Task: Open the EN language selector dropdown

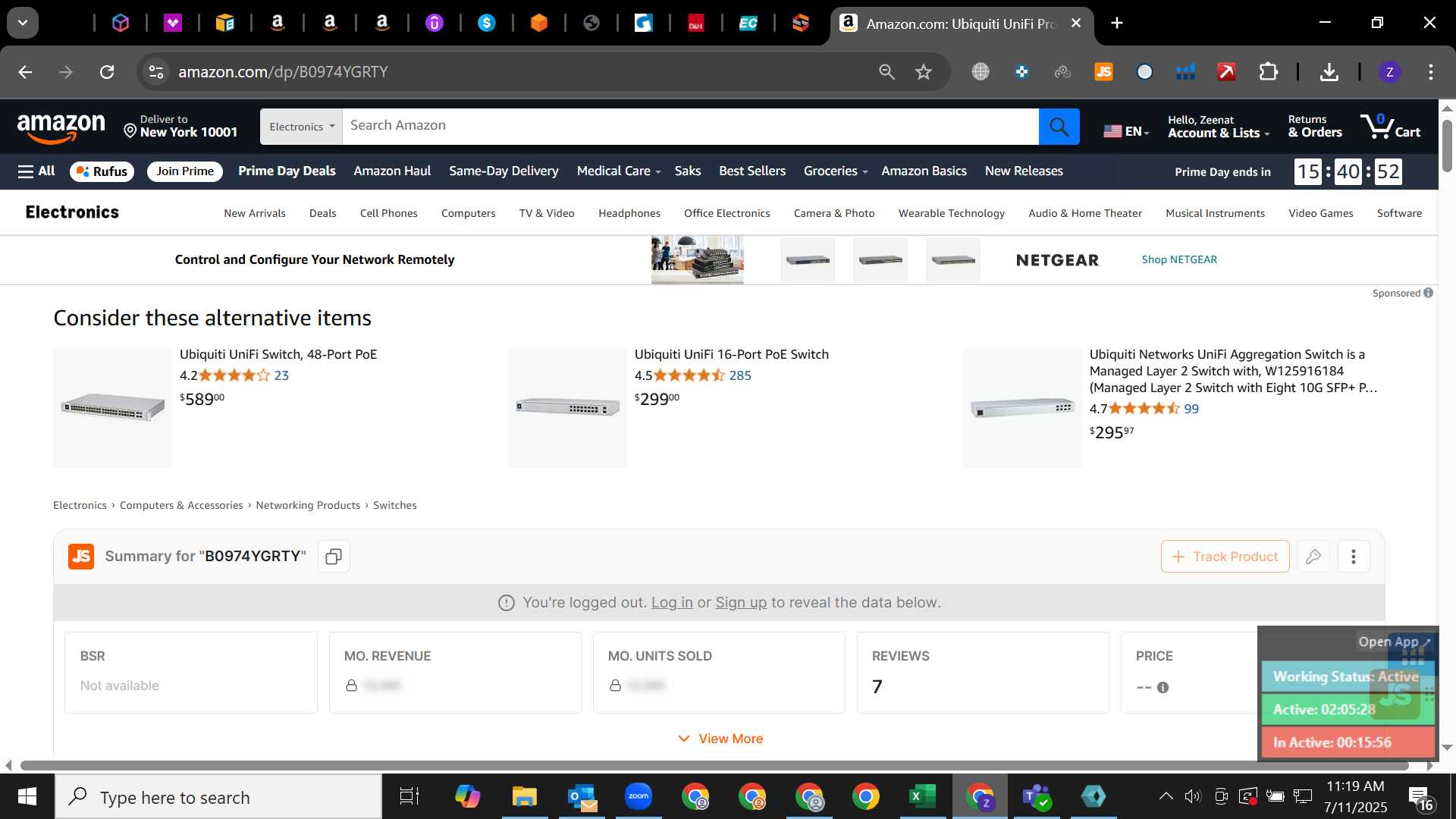Action: click(1126, 131)
